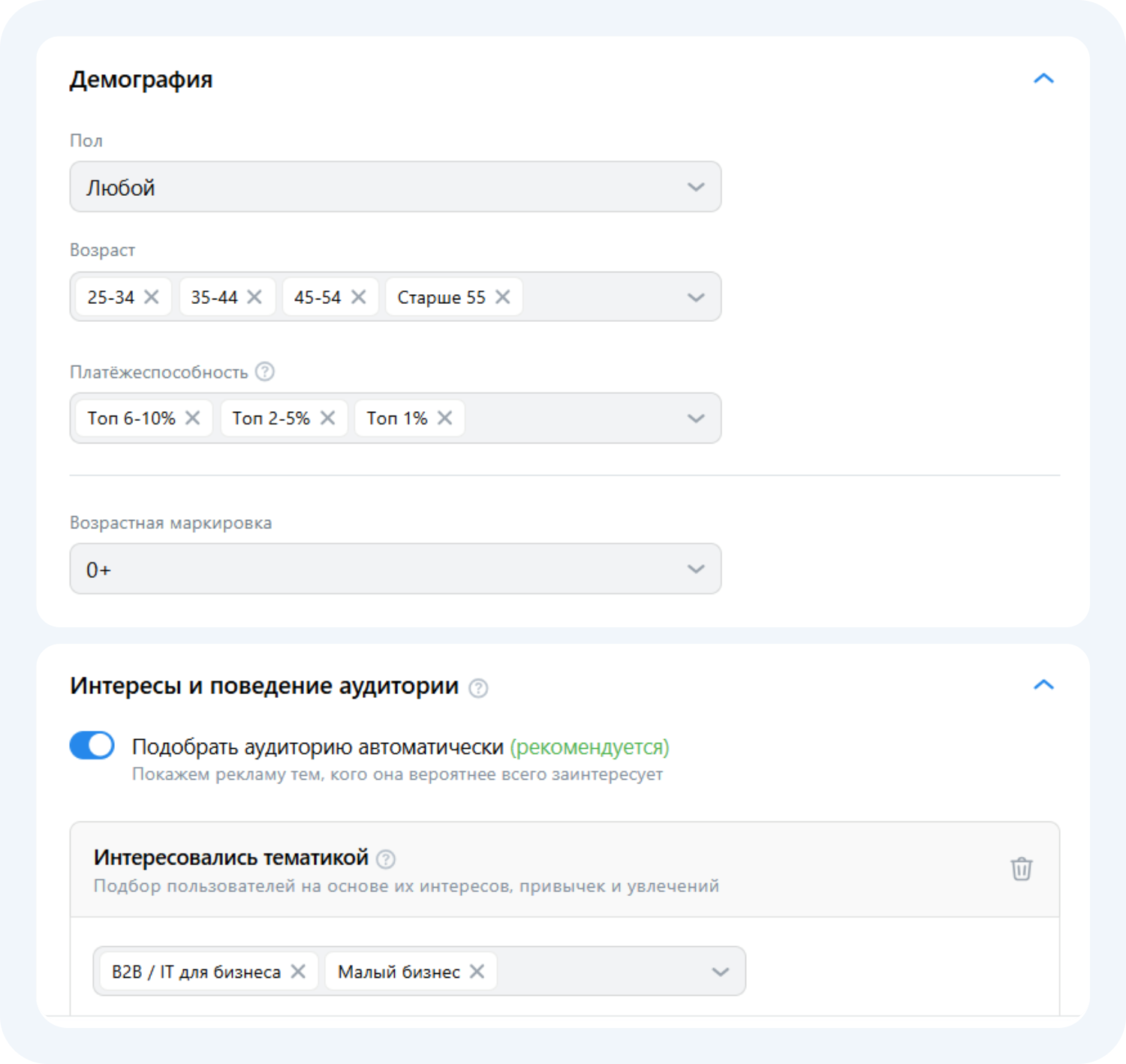Expand the interests topics dropdown arrow
1126x1064 pixels.
(721, 972)
